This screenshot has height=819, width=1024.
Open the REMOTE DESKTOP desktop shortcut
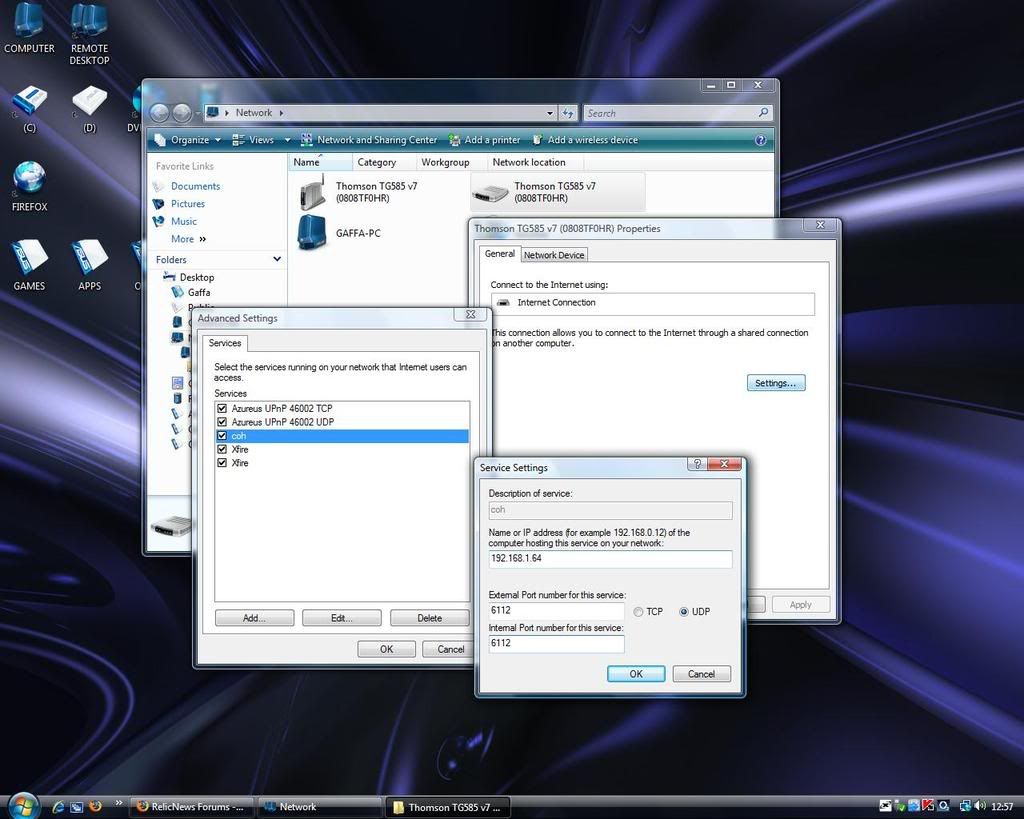pos(89,34)
